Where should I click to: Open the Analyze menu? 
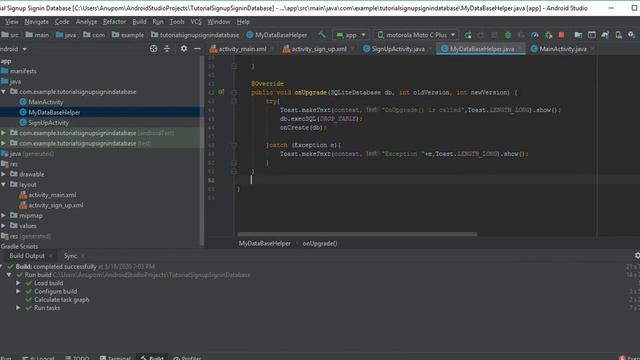(87, 22)
